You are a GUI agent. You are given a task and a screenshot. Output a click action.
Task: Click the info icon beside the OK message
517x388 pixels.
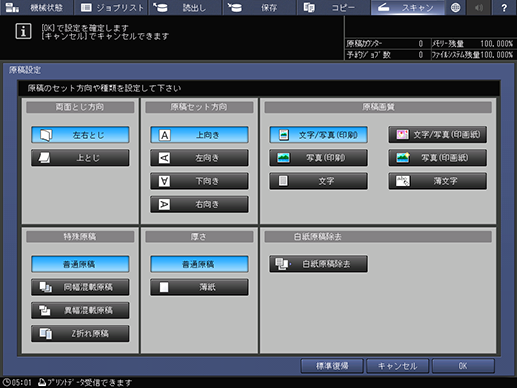23,31
